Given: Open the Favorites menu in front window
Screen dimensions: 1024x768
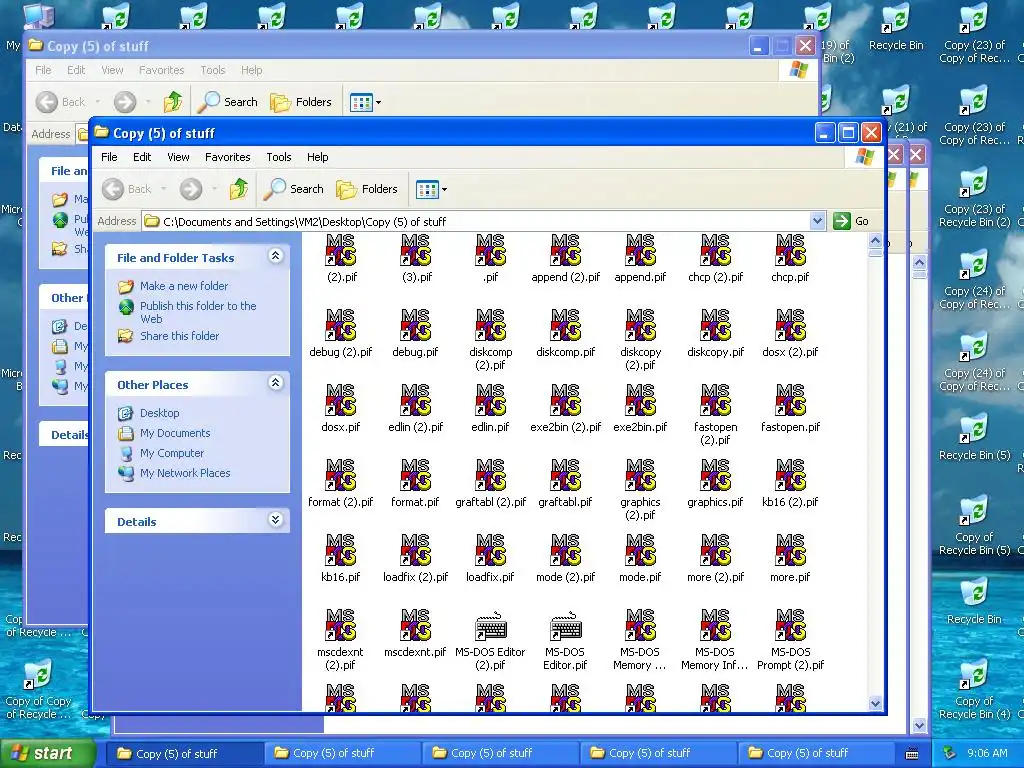Looking at the screenshot, I should point(227,157).
